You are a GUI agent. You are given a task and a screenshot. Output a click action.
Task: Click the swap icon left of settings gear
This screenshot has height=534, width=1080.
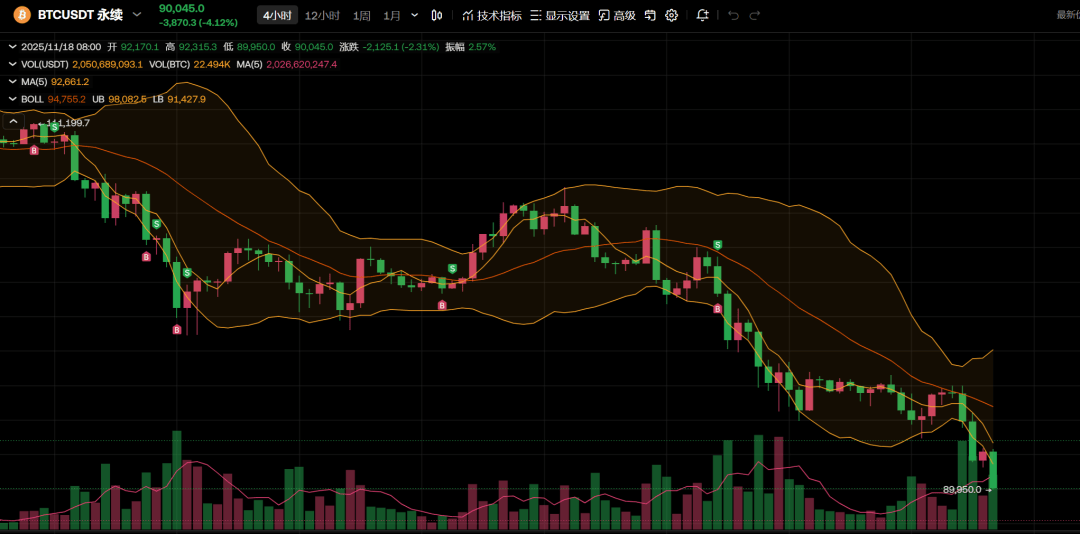650,16
